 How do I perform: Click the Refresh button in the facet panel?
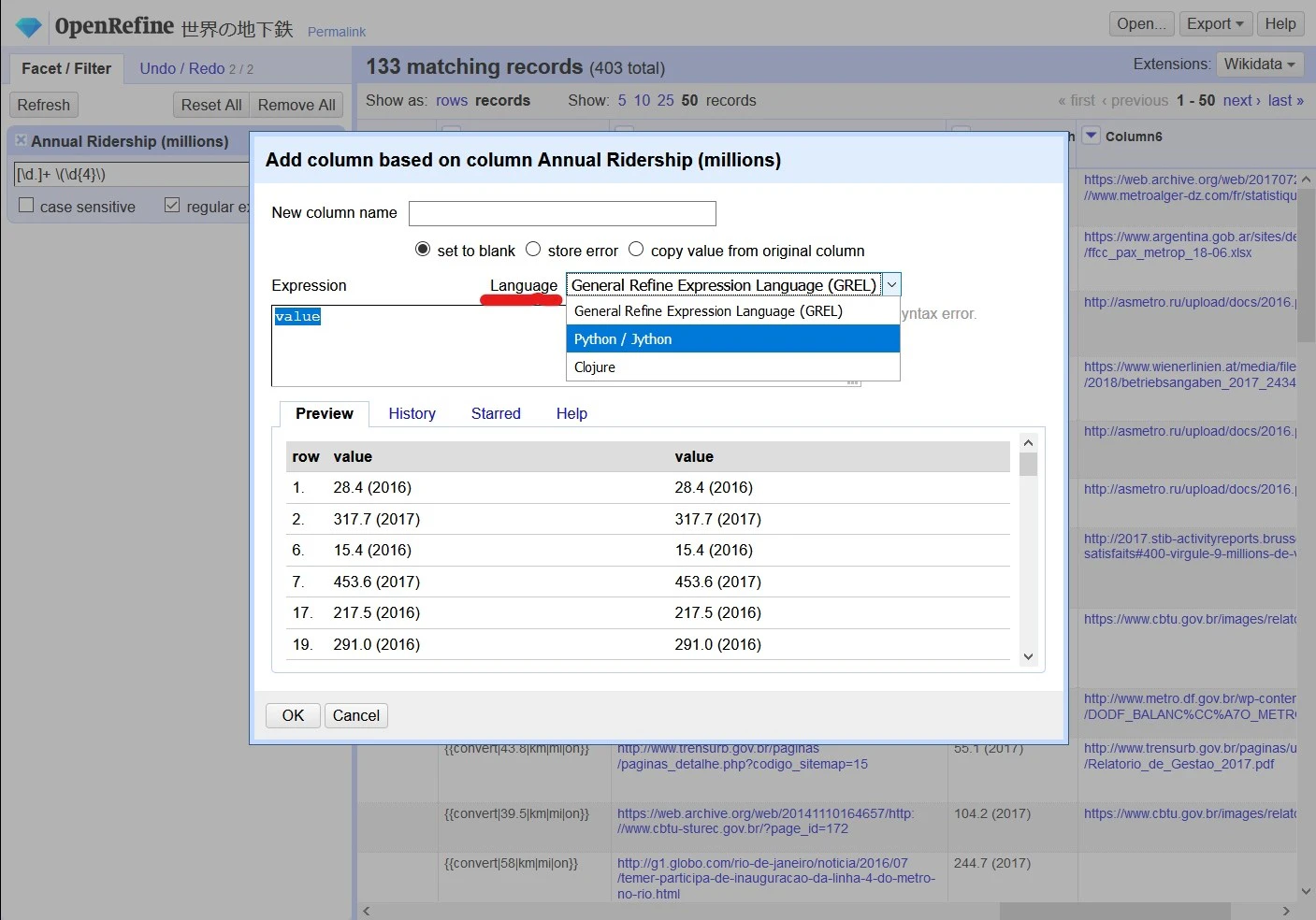(x=44, y=105)
